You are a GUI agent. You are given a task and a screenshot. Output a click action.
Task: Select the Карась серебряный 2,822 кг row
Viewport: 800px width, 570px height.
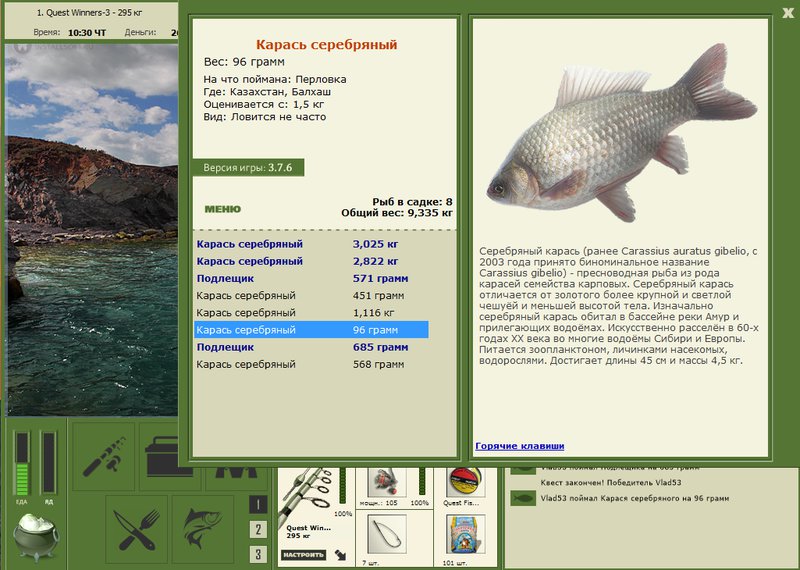[x=311, y=261]
